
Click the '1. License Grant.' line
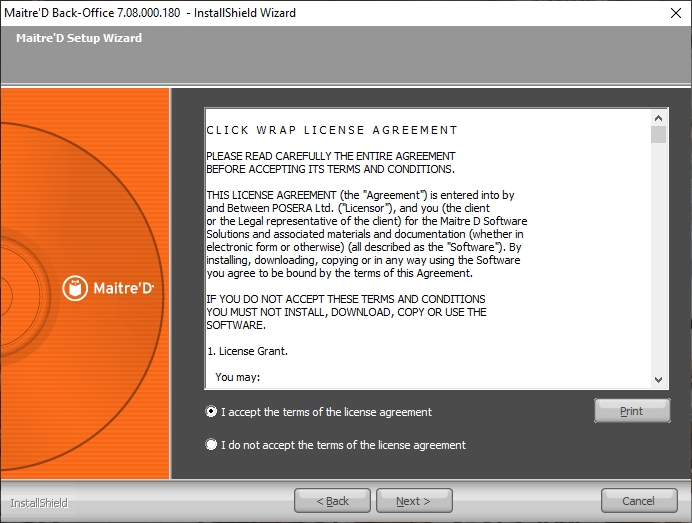pos(247,351)
